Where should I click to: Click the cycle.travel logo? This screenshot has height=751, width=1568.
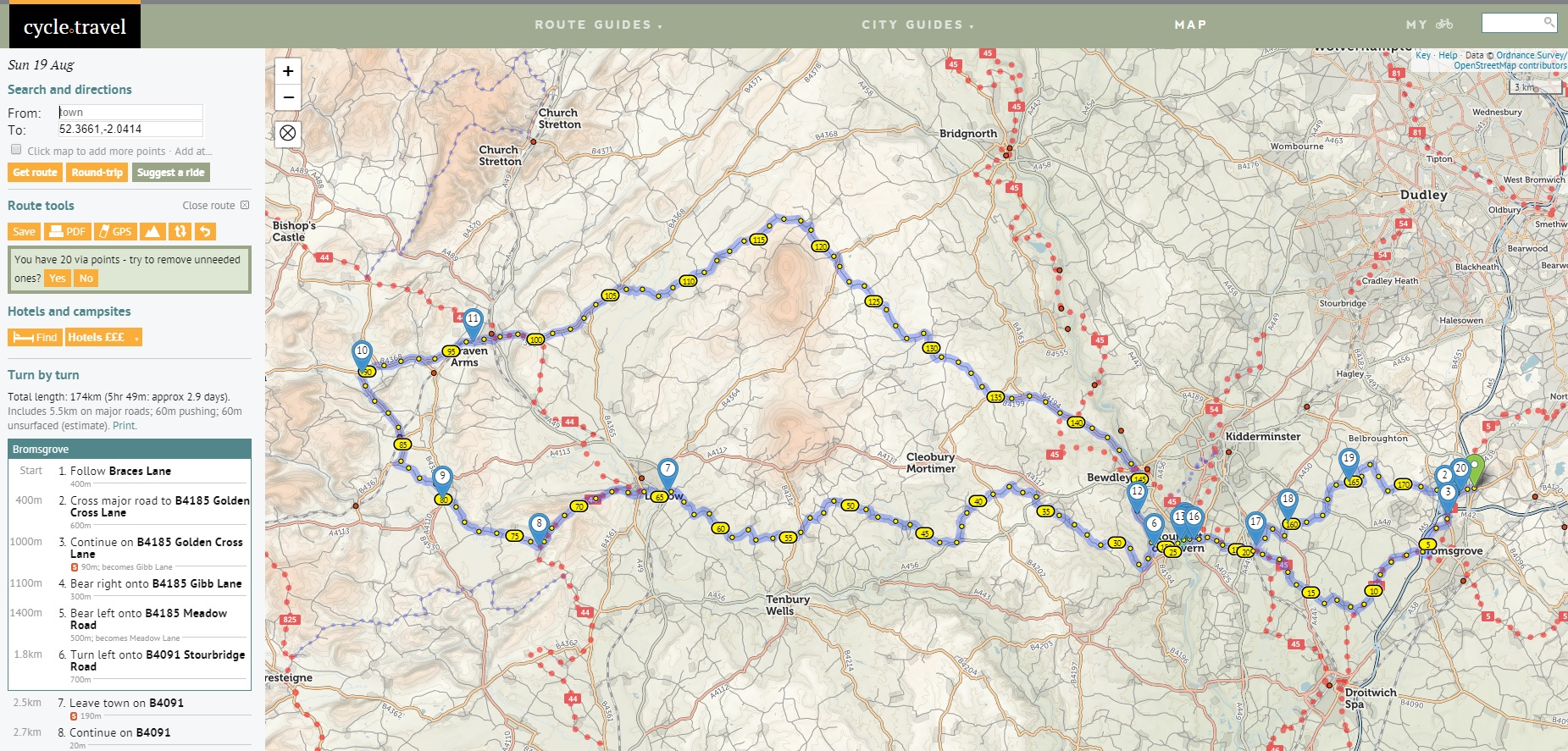tap(75, 26)
